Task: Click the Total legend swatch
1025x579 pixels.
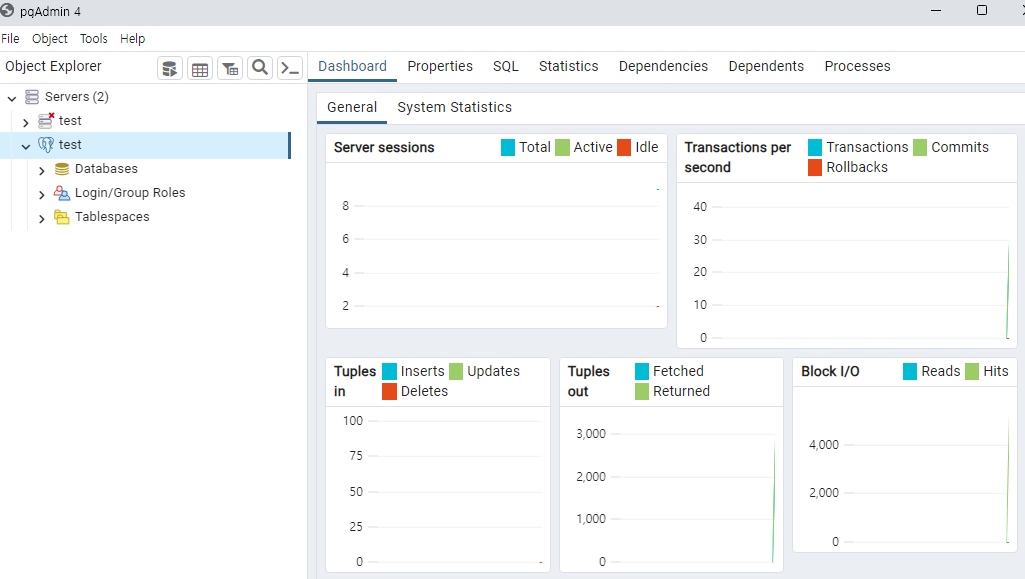Action: [x=508, y=148]
